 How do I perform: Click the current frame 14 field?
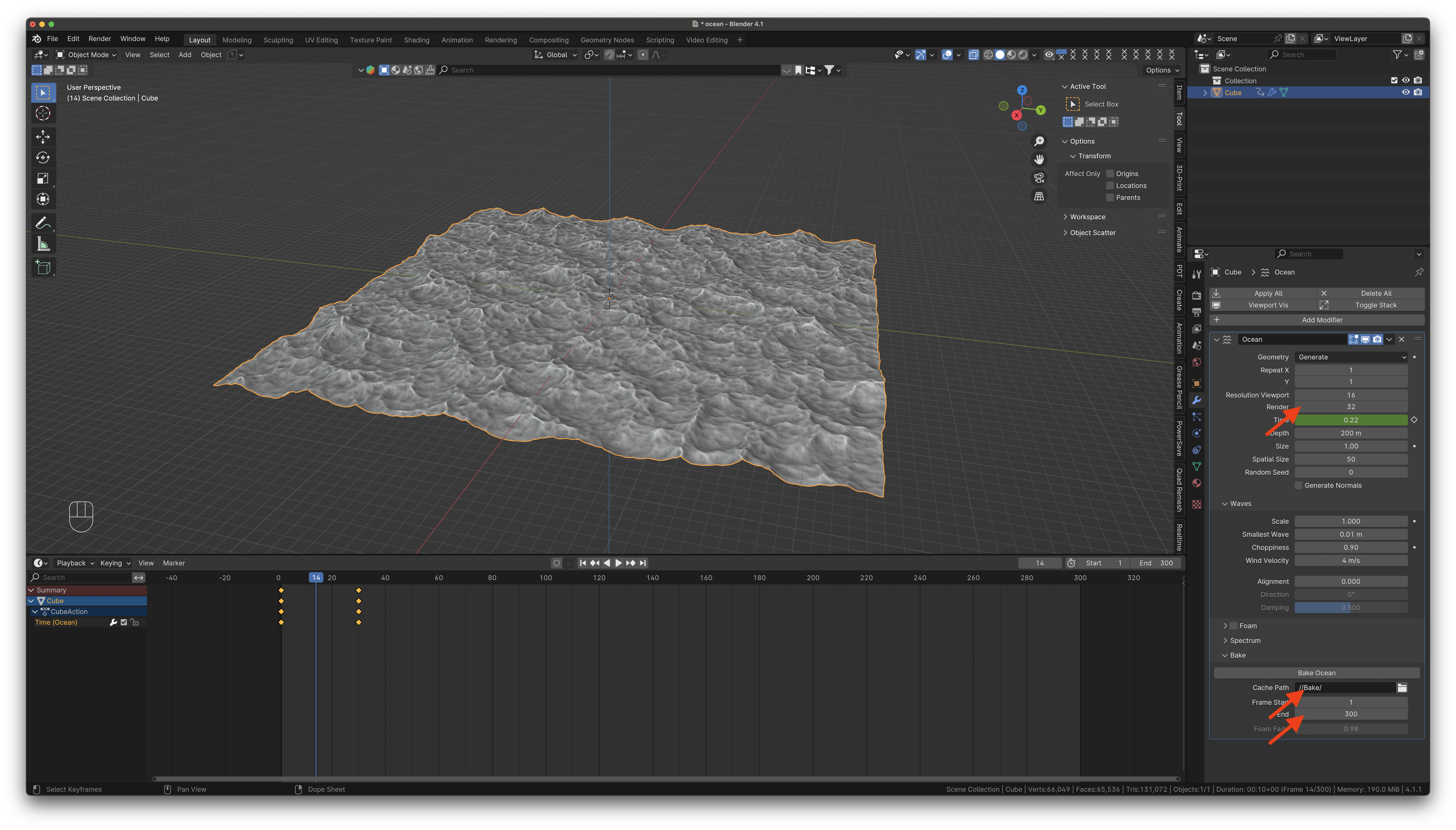(1040, 563)
